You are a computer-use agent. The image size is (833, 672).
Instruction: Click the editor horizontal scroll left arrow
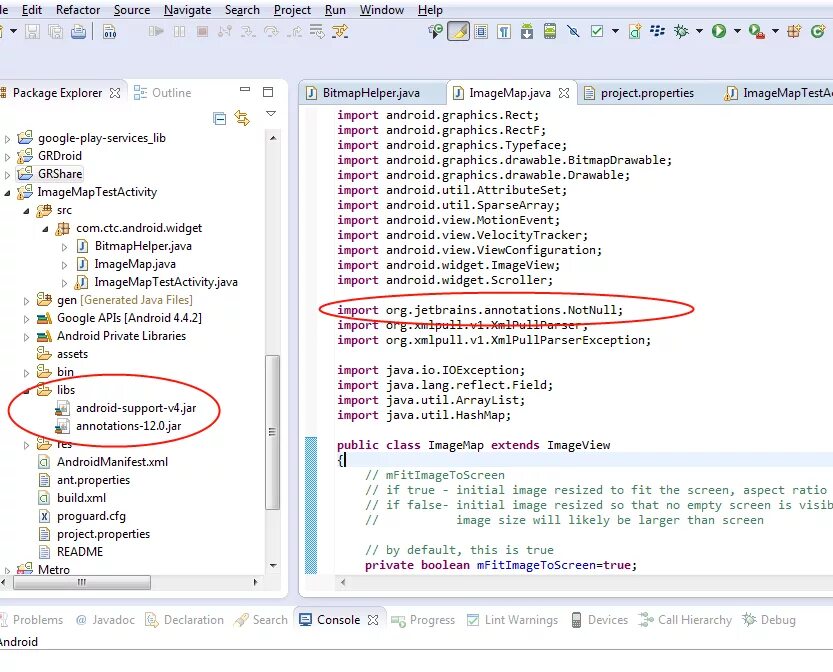click(343, 582)
